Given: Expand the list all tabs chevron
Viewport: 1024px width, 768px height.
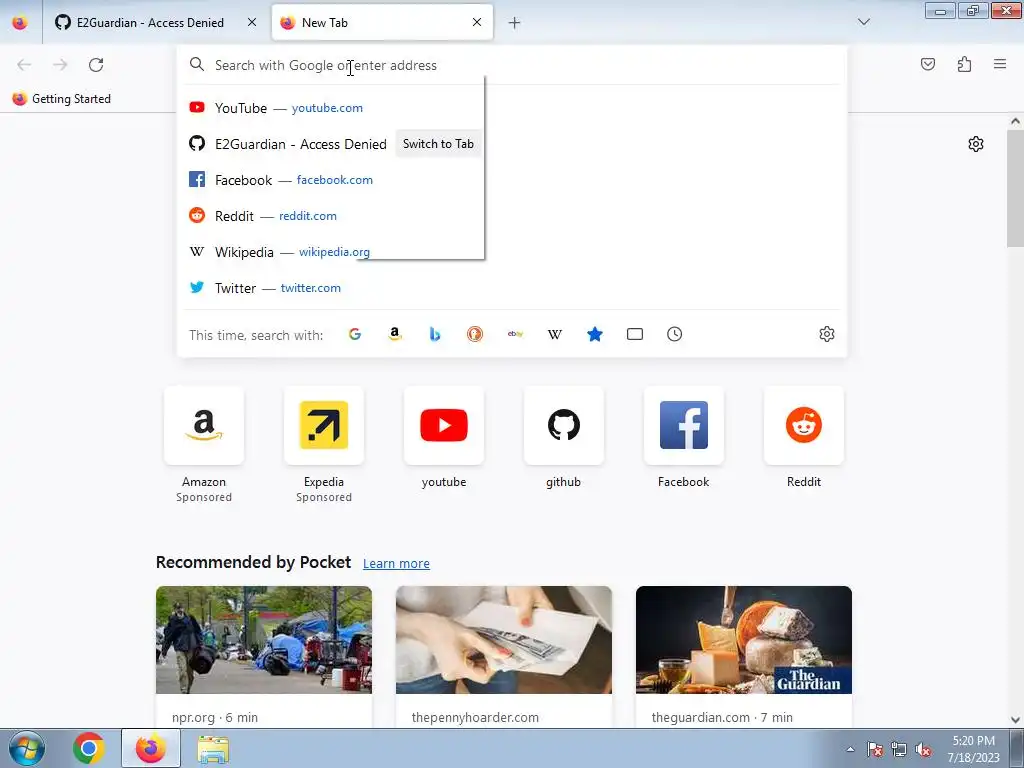Looking at the screenshot, I should [x=863, y=22].
